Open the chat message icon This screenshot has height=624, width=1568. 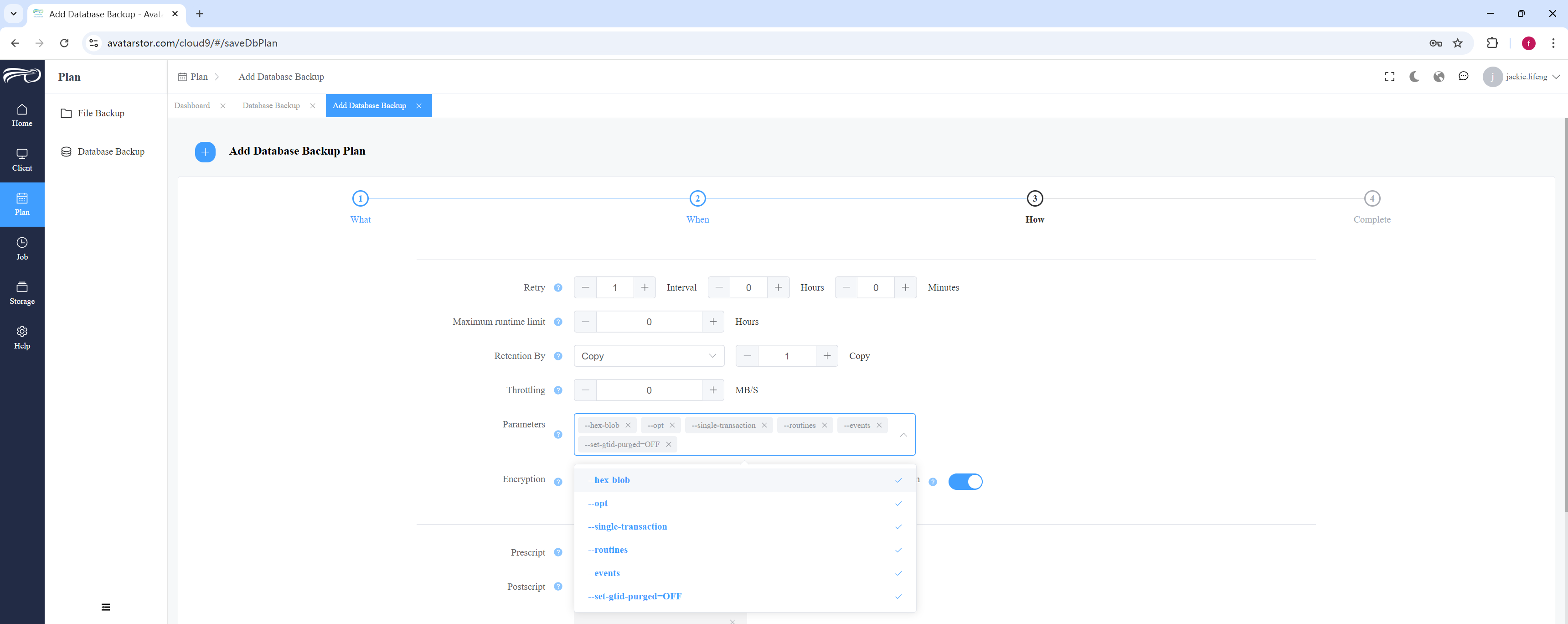(x=1463, y=77)
